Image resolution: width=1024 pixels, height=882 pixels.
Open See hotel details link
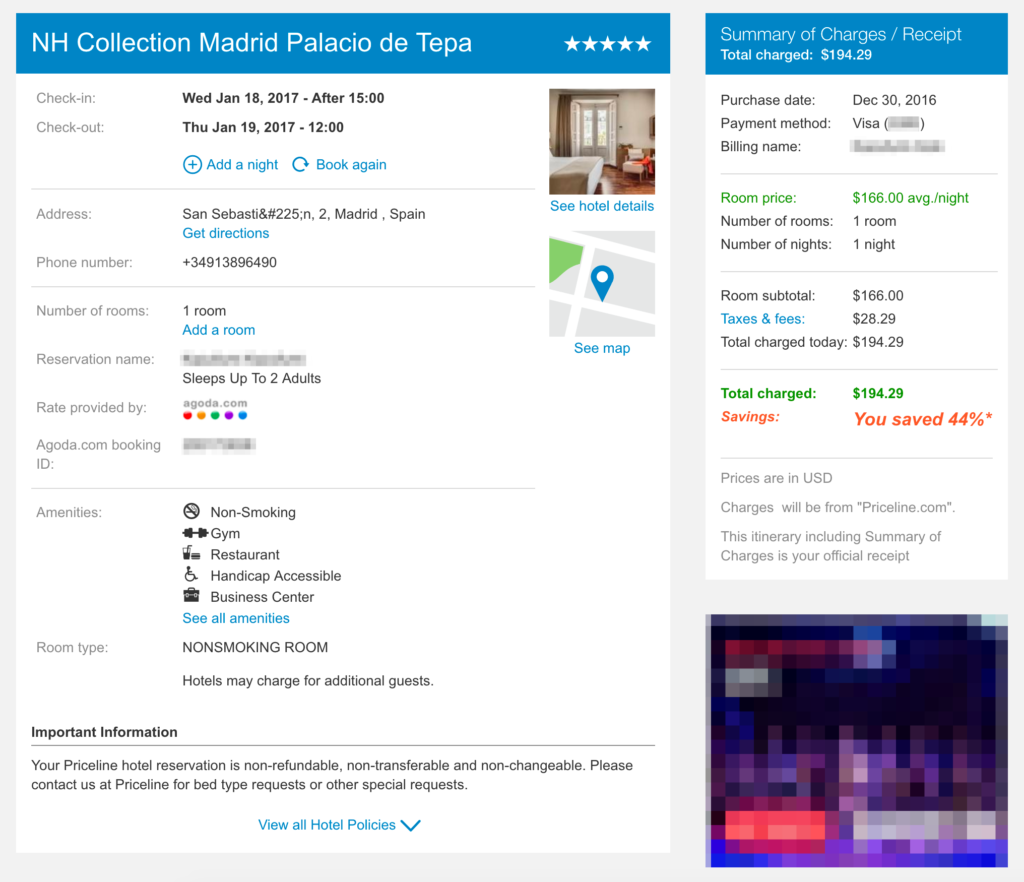coord(602,206)
